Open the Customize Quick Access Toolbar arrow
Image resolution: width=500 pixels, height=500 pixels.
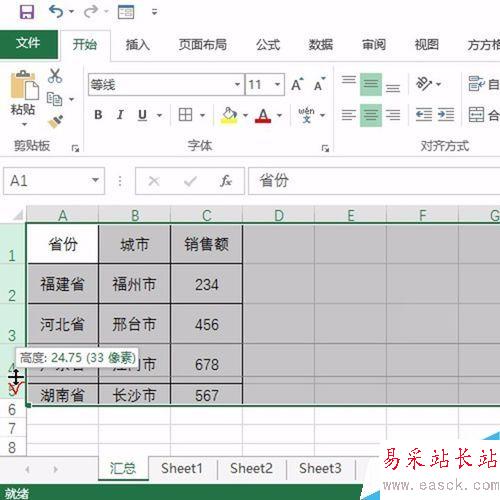tap(154, 12)
